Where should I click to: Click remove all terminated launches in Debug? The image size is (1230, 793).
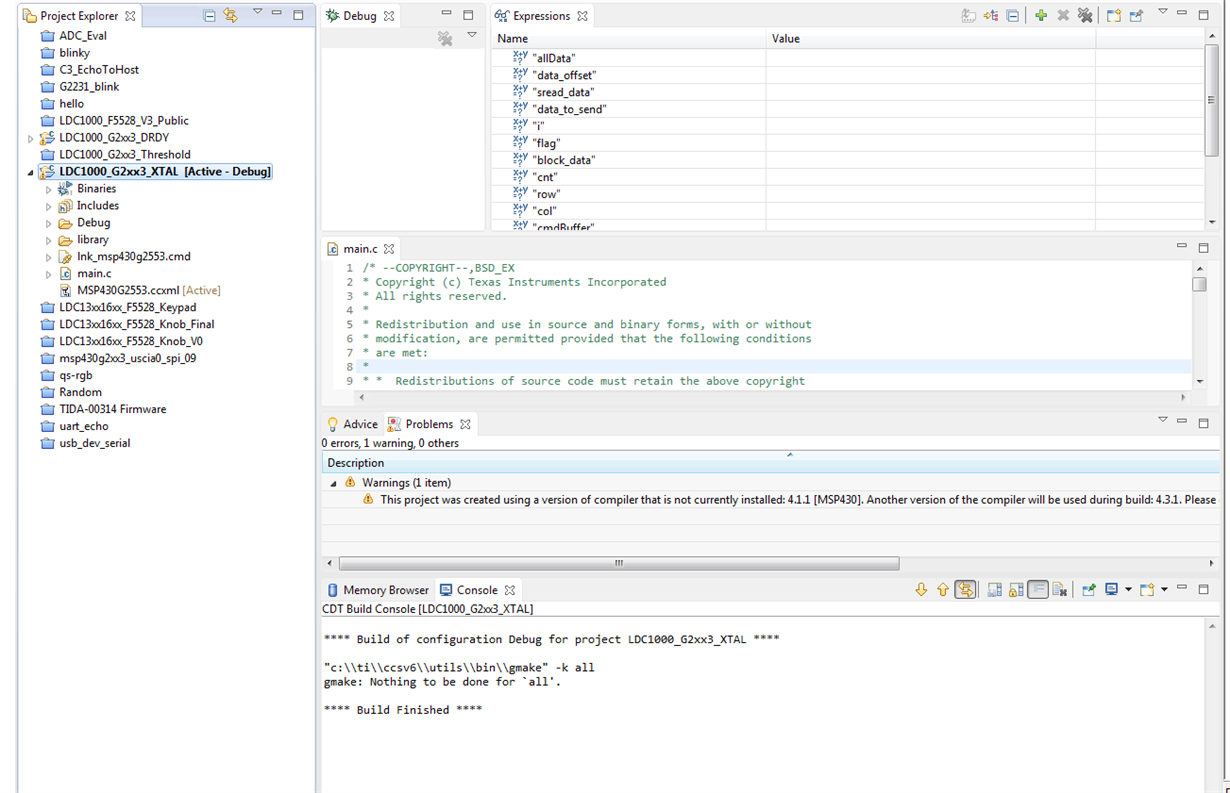445,38
